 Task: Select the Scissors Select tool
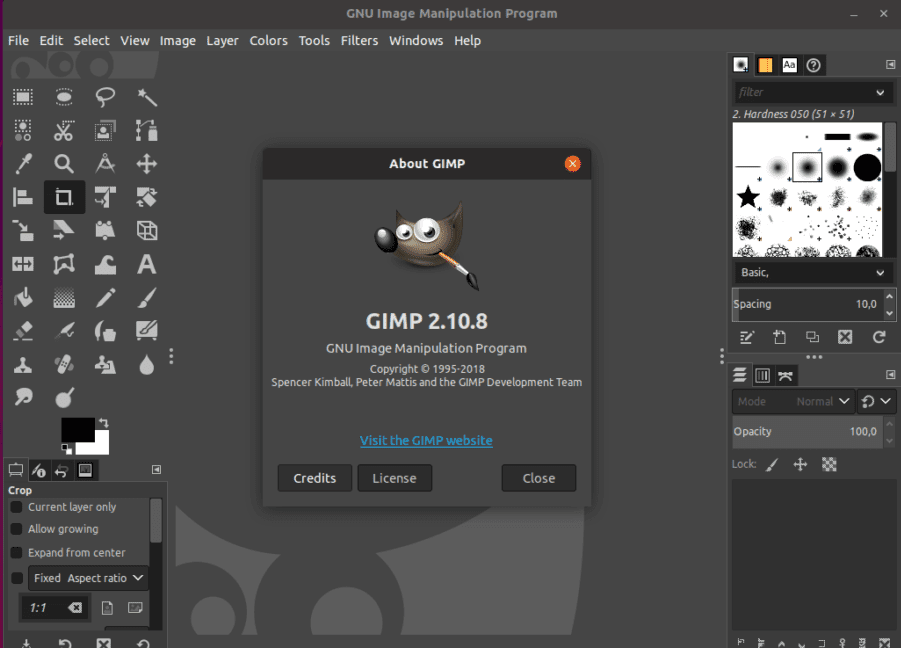point(64,130)
